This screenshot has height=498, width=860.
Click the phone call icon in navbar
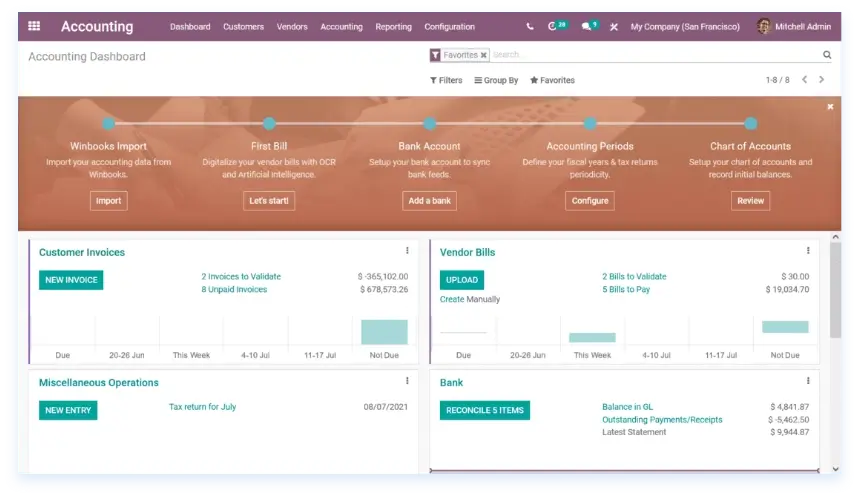pyautogui.click(x=530, y=27)
